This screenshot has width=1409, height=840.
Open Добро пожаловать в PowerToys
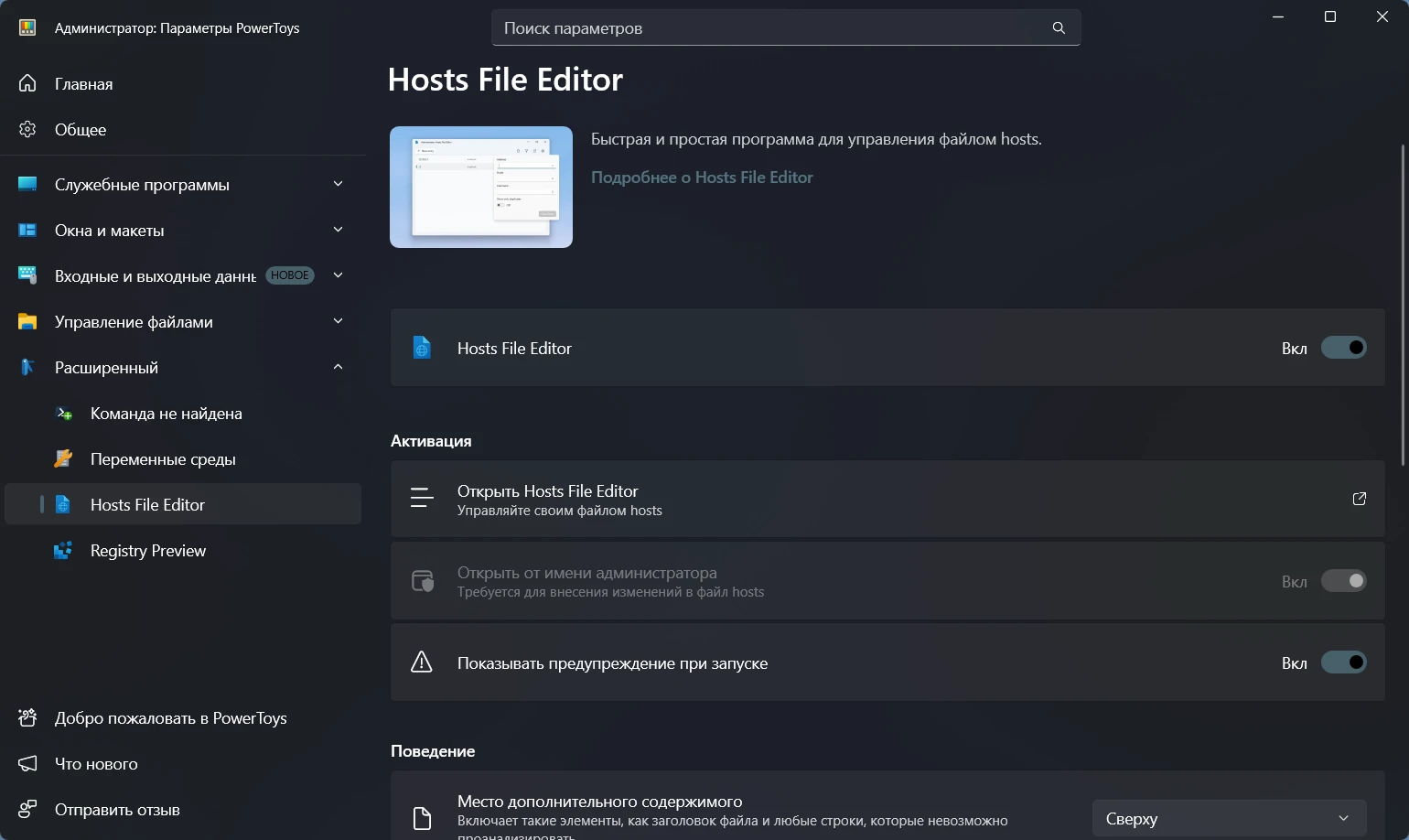tap(183, 717)
